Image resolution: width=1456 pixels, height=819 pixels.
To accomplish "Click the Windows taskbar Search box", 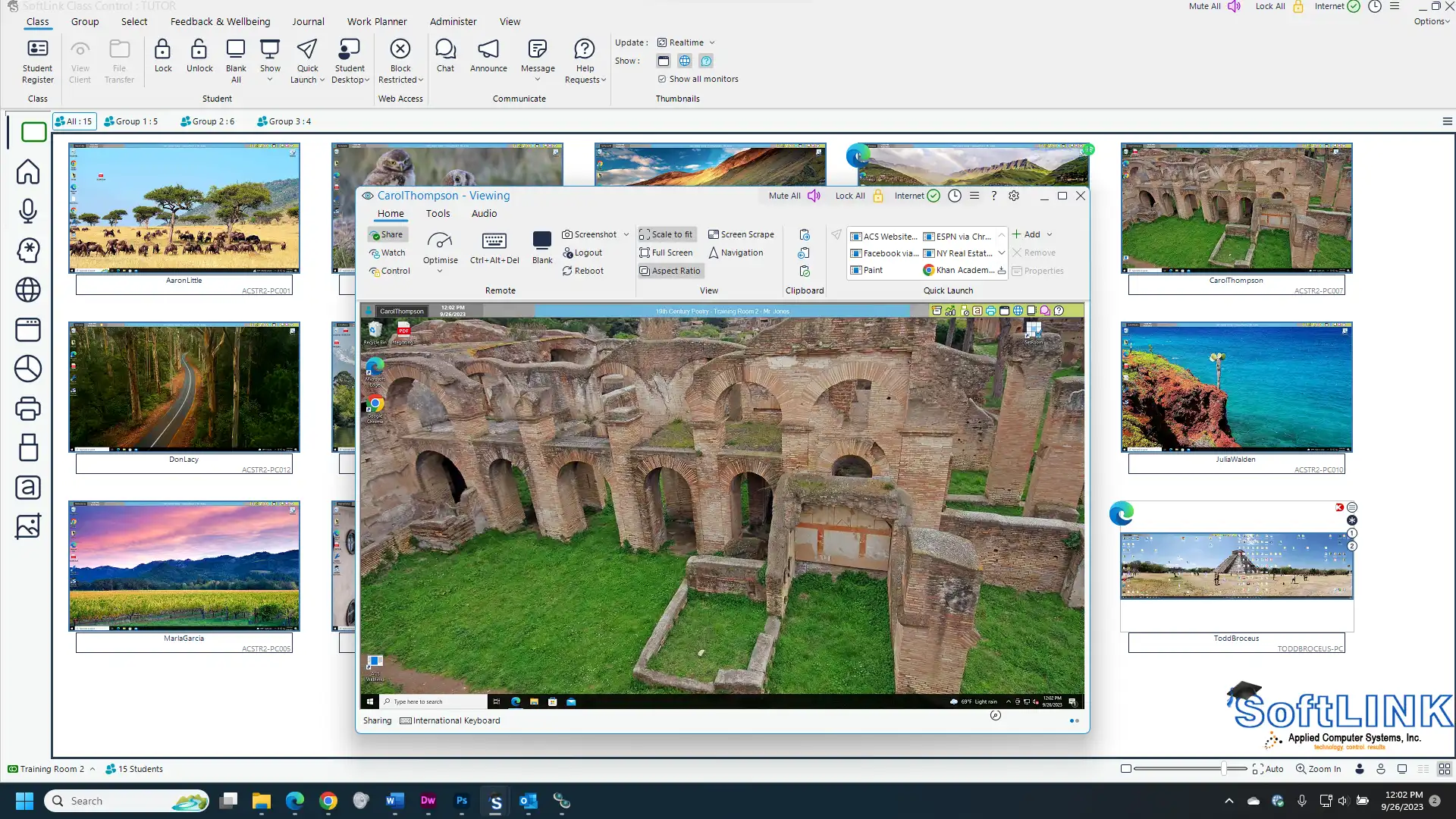I will 127,801.
